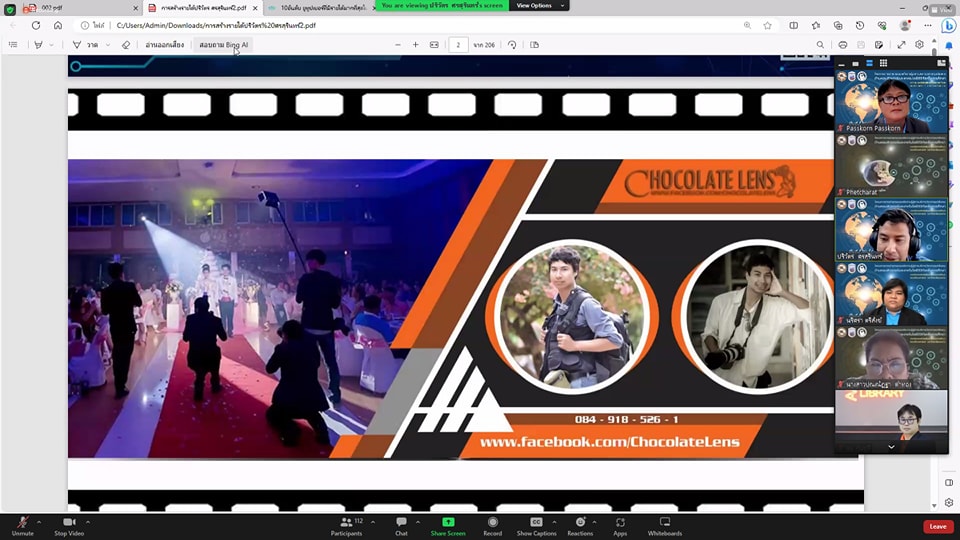Open Reactions menu

(x=580, y=526)
